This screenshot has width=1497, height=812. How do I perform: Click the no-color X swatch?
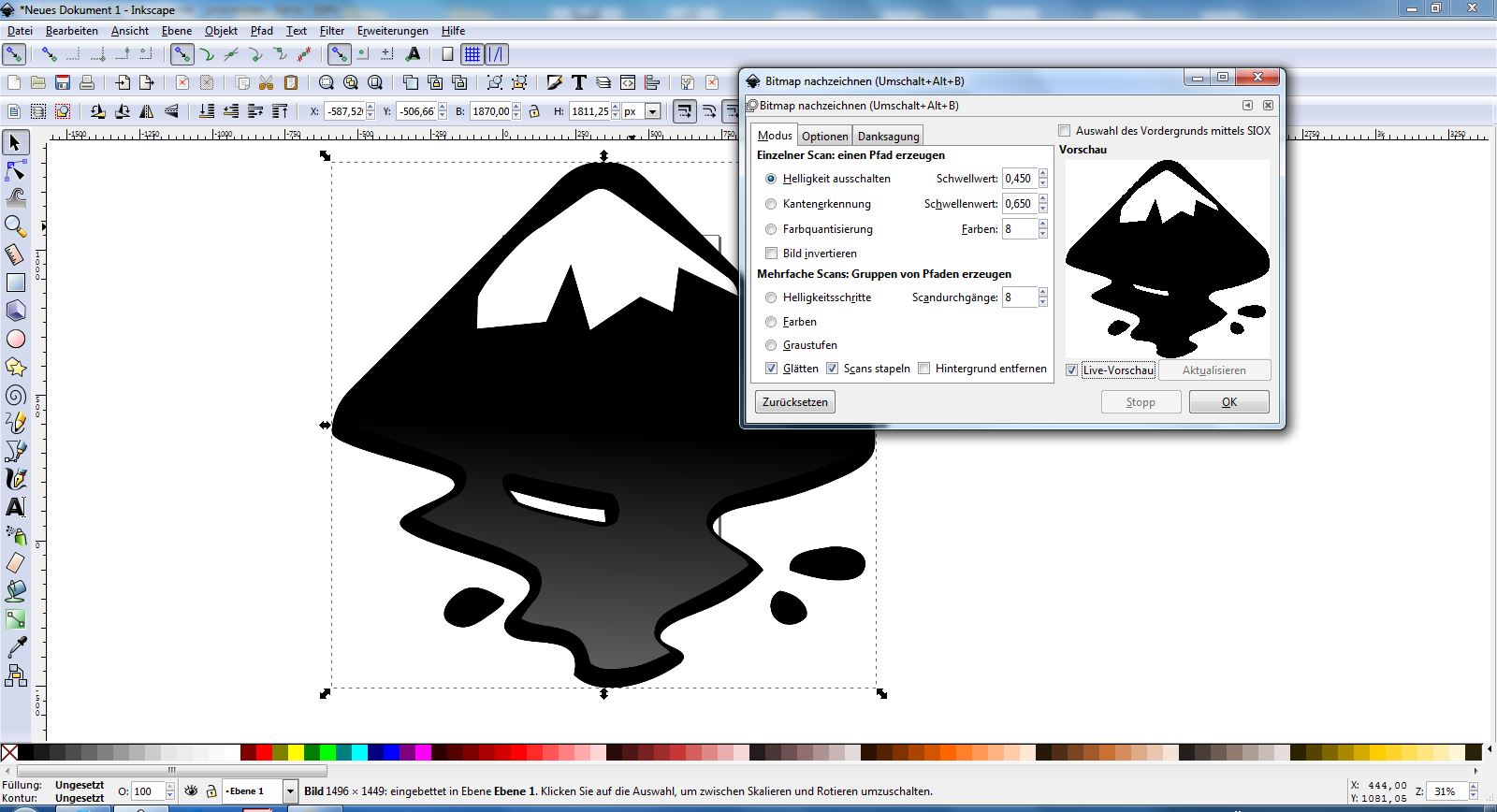(9, 752)
